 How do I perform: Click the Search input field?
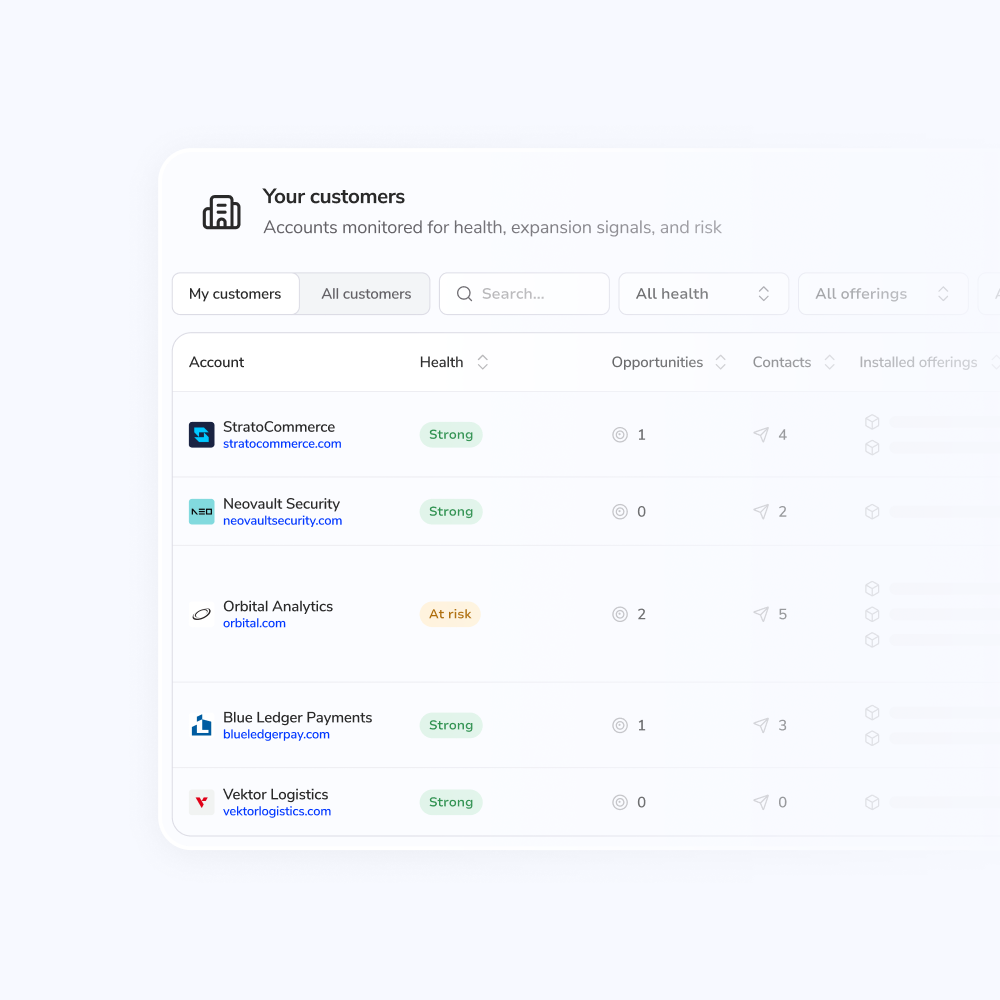(524, 293)
